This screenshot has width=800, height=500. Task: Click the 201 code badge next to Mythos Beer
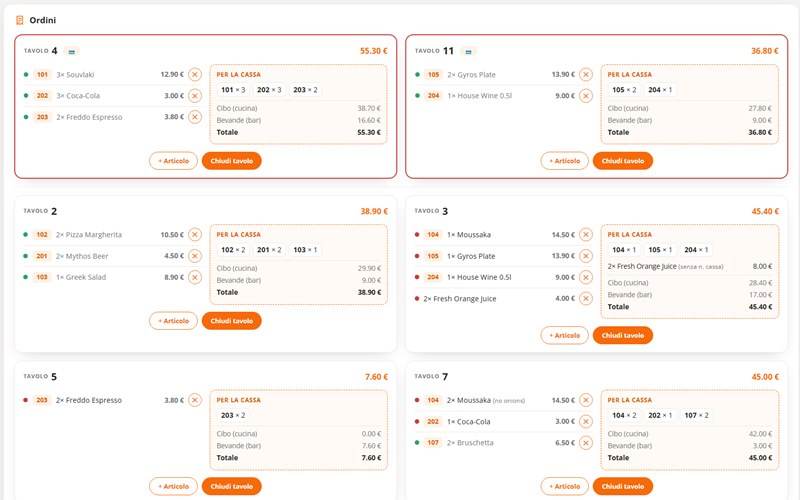click(42, 256)
